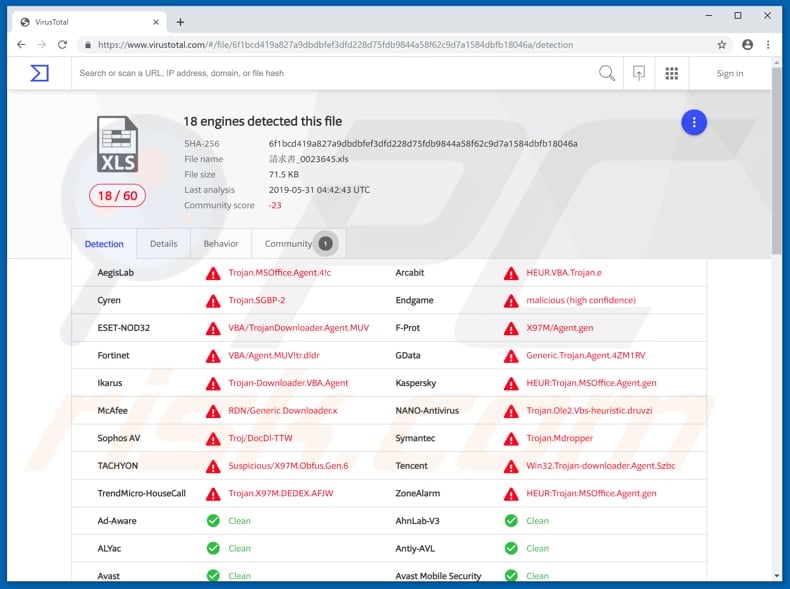Image resolution: width=790 pixels, height=589 pixels.
Task: Click AegisLab warning triangle icon
Action: click(213, 273)
